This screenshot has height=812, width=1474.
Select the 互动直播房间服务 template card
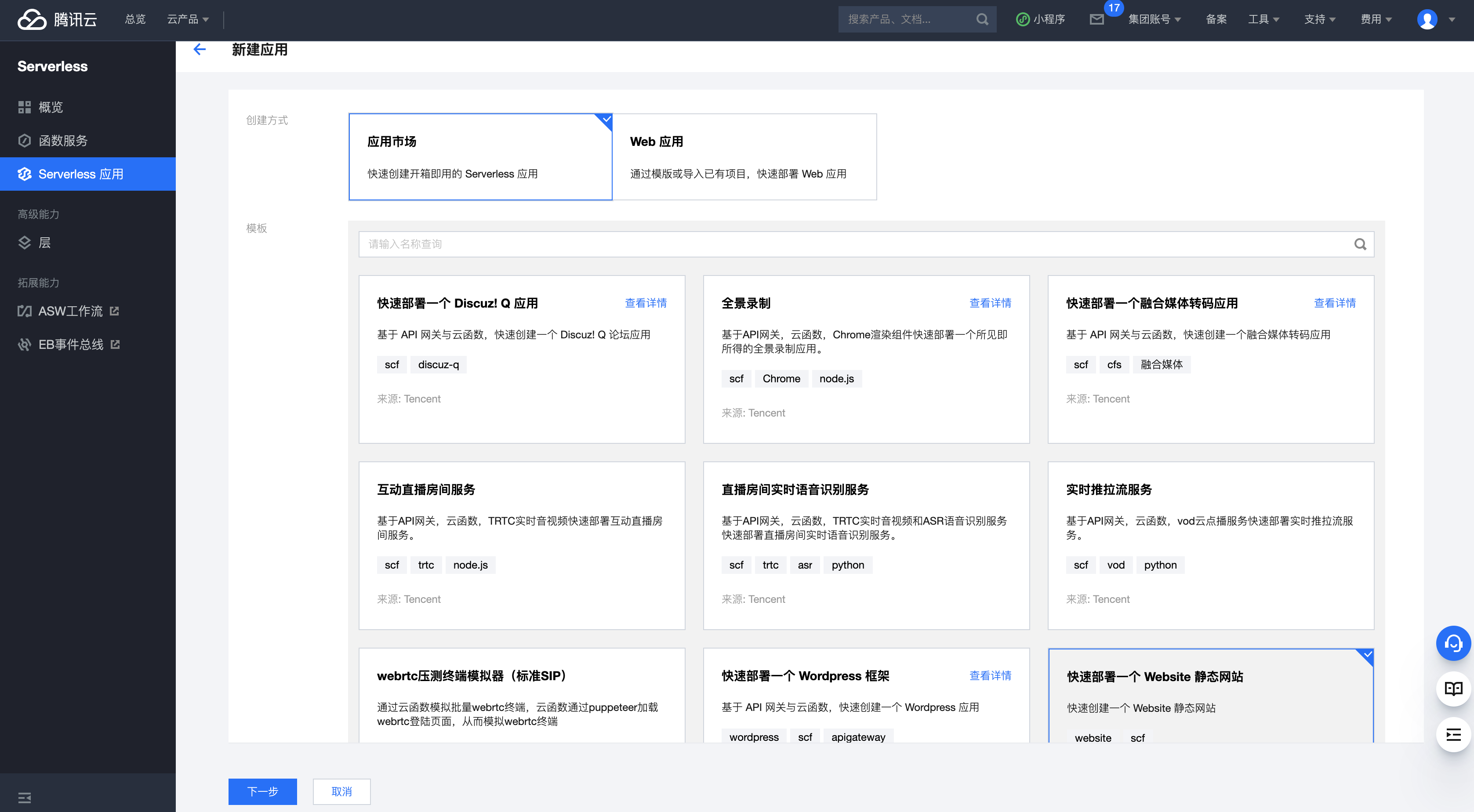[522, 546]
